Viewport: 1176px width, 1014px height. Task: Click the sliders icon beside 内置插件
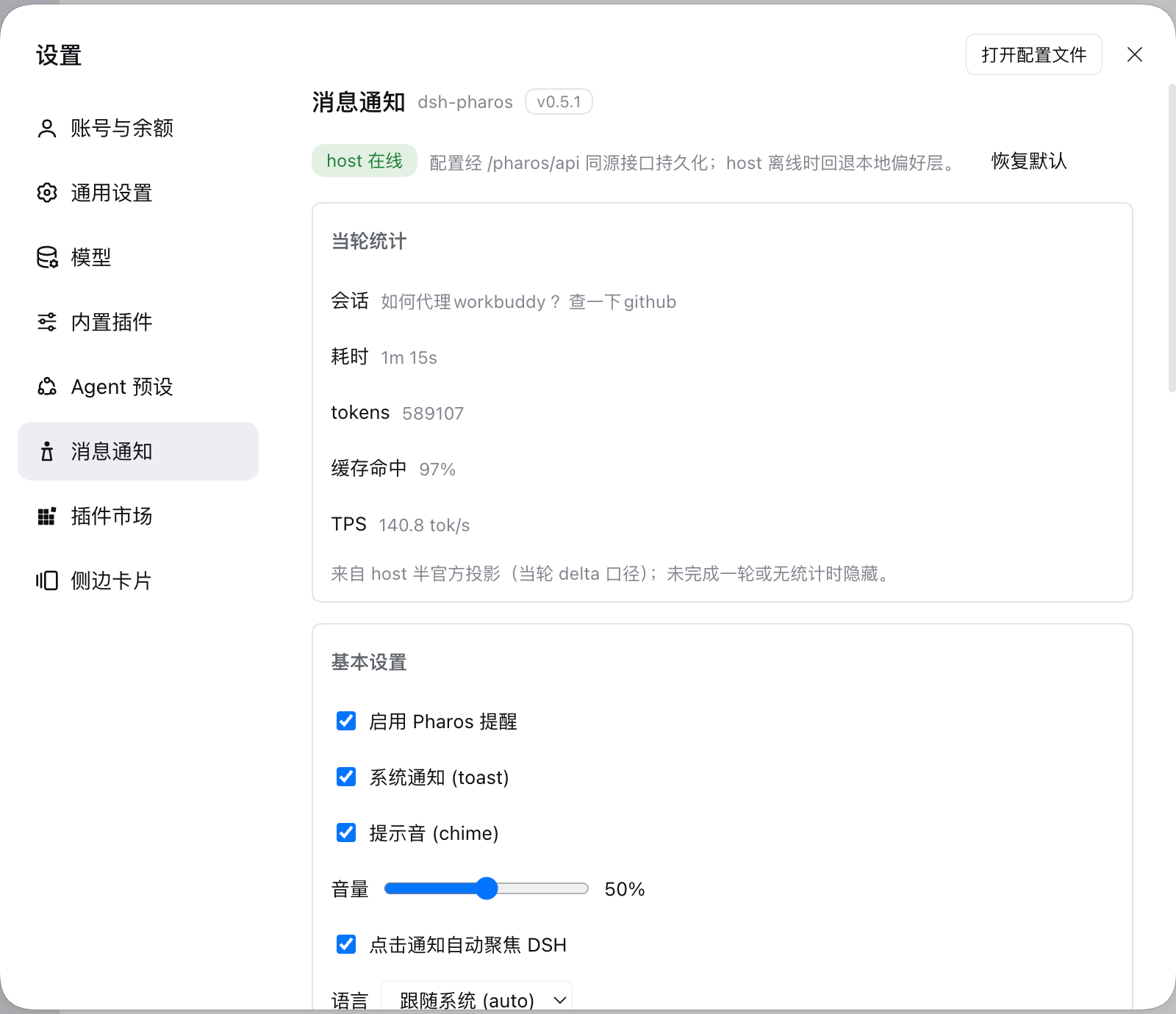(47, 322)
